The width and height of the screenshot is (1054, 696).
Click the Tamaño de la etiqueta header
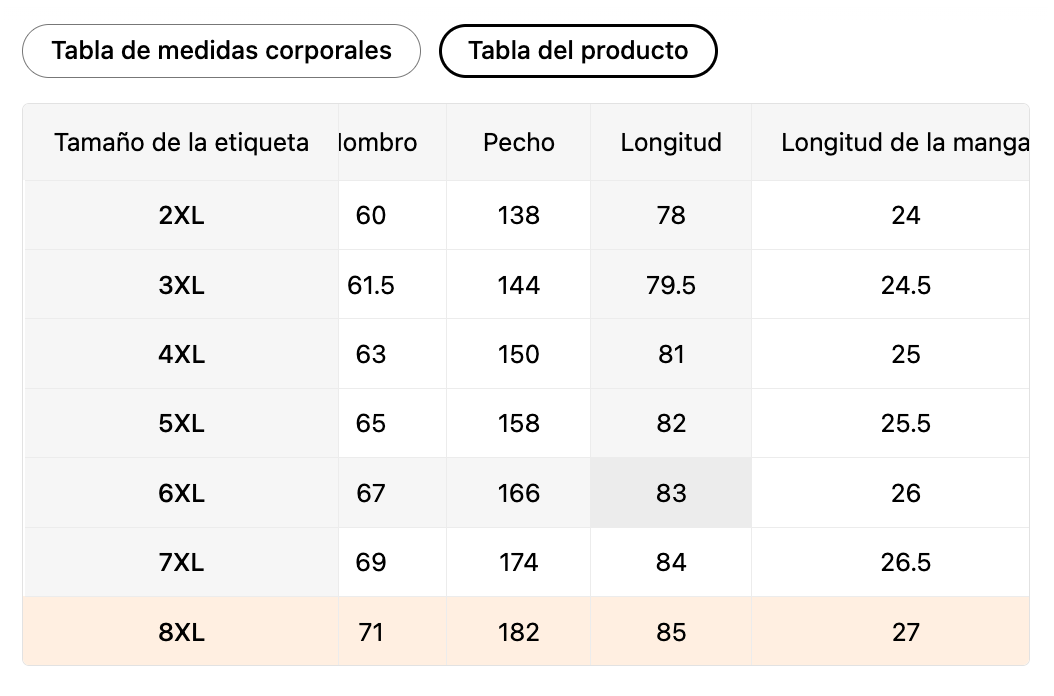(181, 143)
